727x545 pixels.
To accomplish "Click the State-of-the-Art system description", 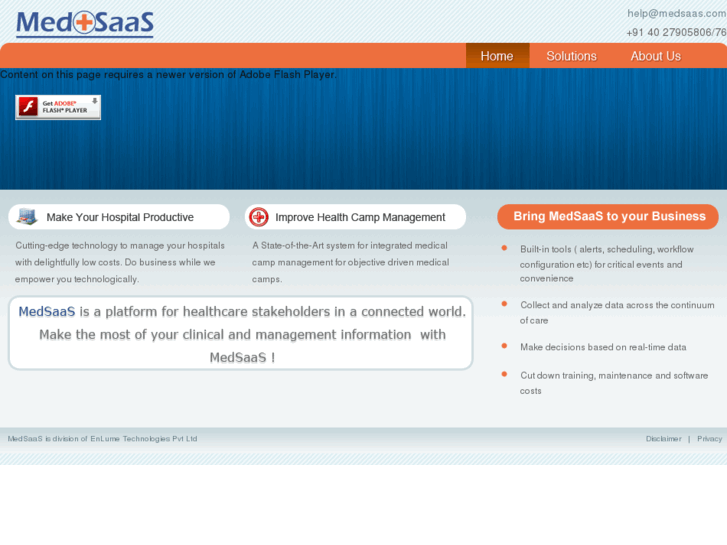I will (x=351, y=263).
